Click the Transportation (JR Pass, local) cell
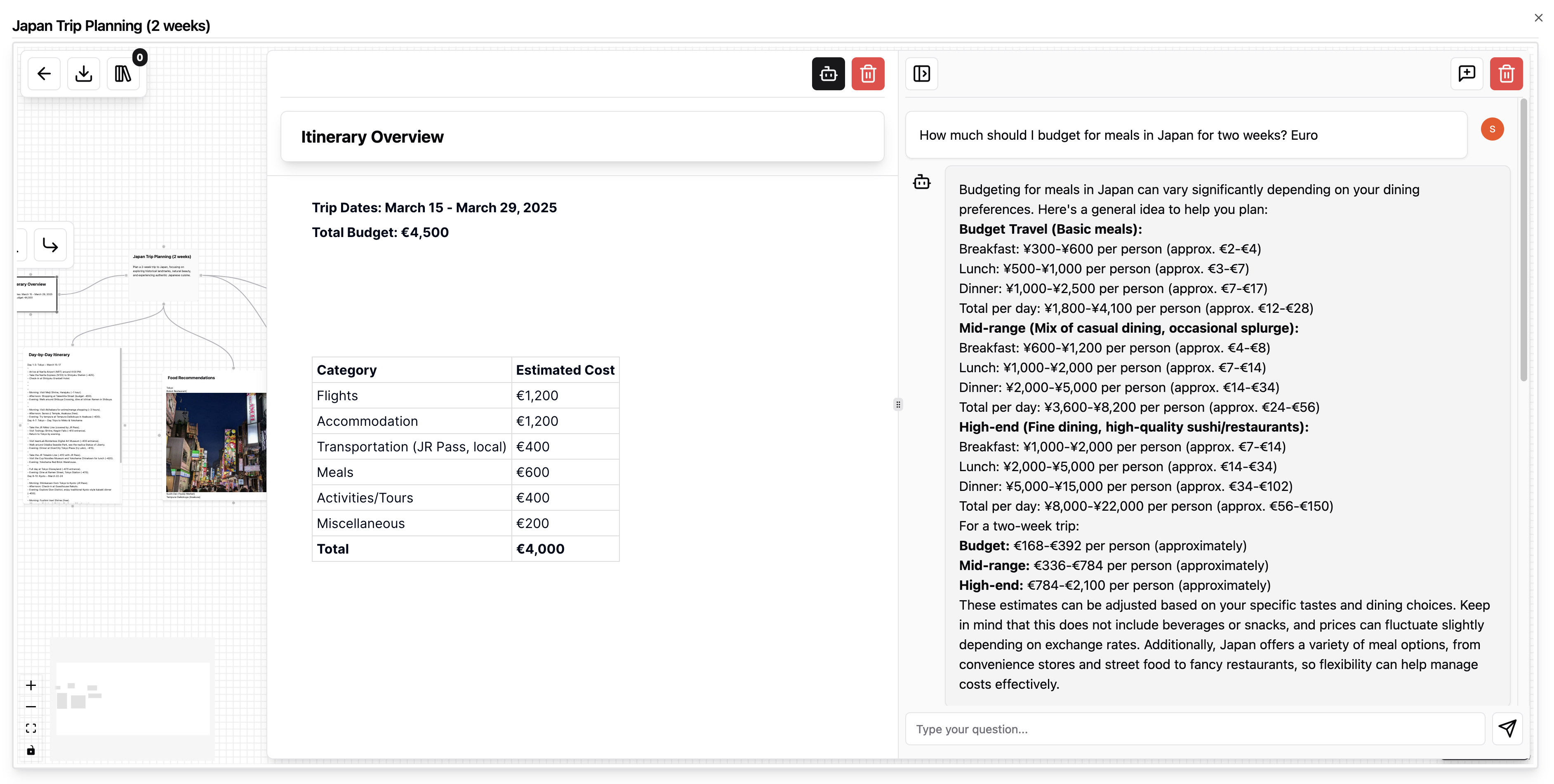Image resolution: width=1554 pixels, height=784 pixels. (412, 447)
